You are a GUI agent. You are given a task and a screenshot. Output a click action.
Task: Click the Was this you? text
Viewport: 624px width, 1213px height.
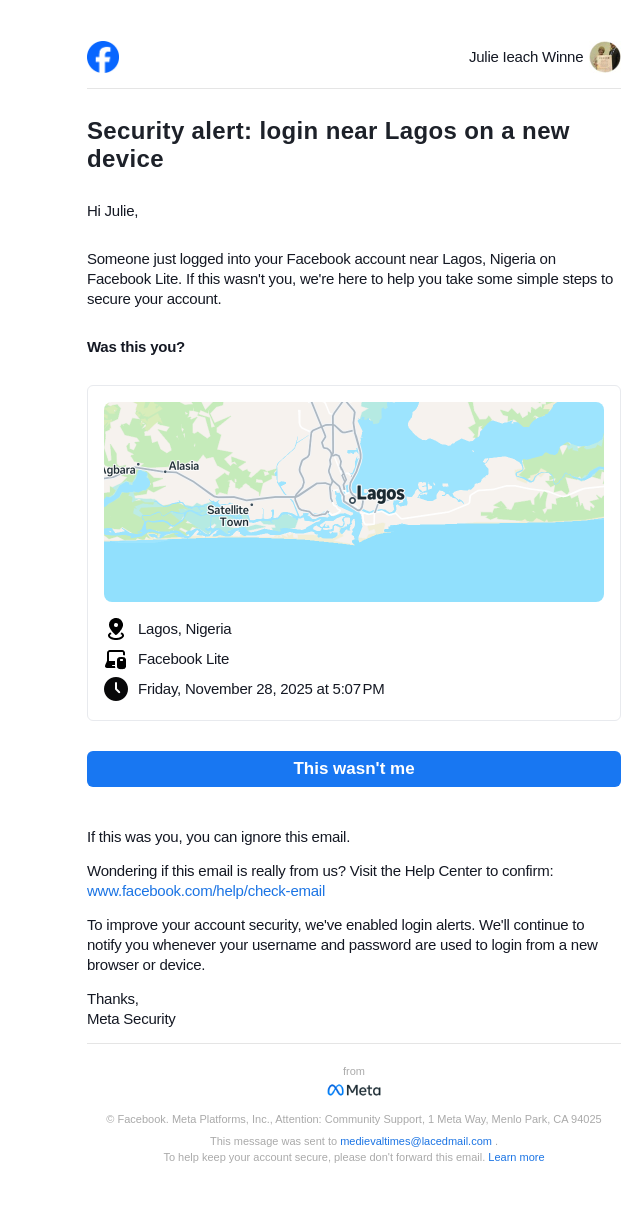[x=136, y=347]
